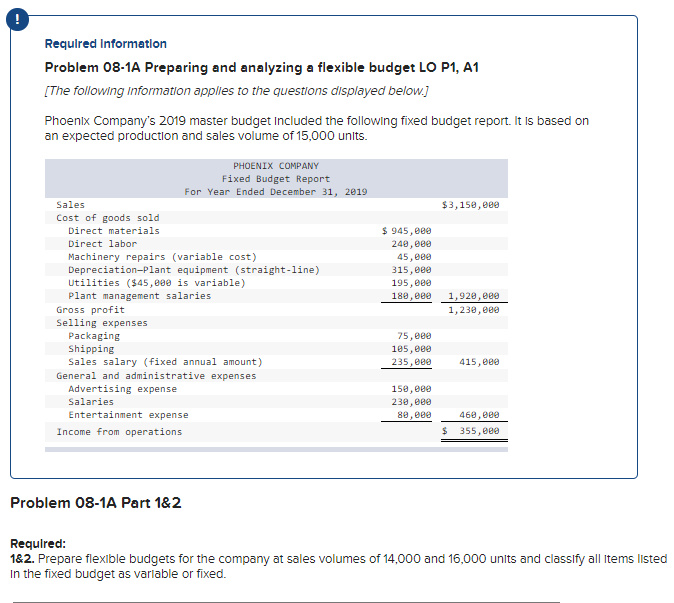Click the 'Entertainment expense' row label

(129, 415)
